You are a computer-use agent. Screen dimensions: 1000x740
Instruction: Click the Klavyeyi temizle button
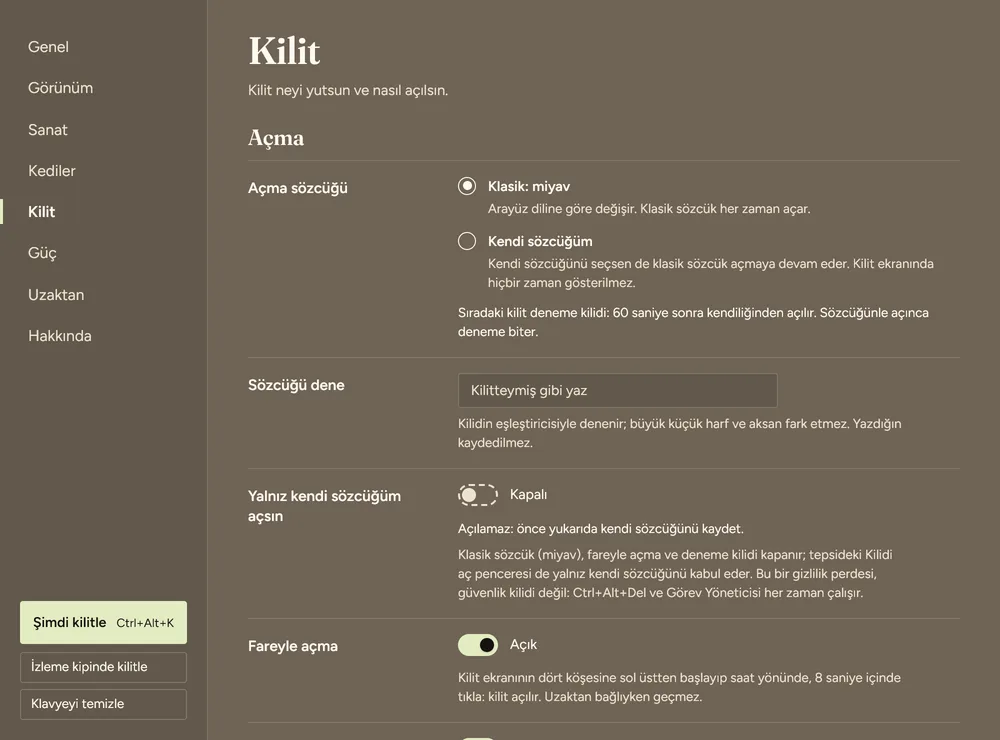coord(103,704)
